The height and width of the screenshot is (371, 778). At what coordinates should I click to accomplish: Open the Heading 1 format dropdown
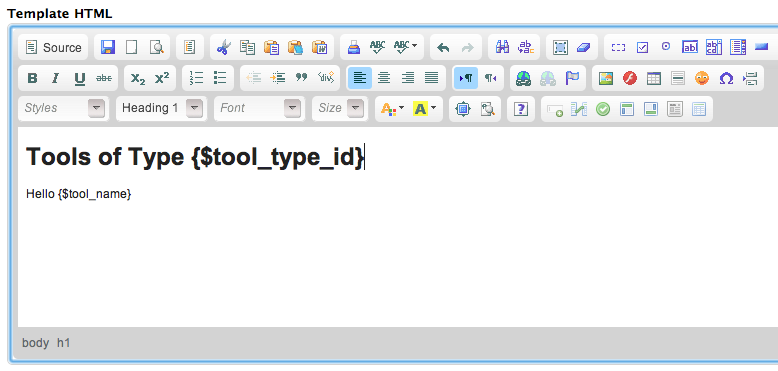coord(161,108)
